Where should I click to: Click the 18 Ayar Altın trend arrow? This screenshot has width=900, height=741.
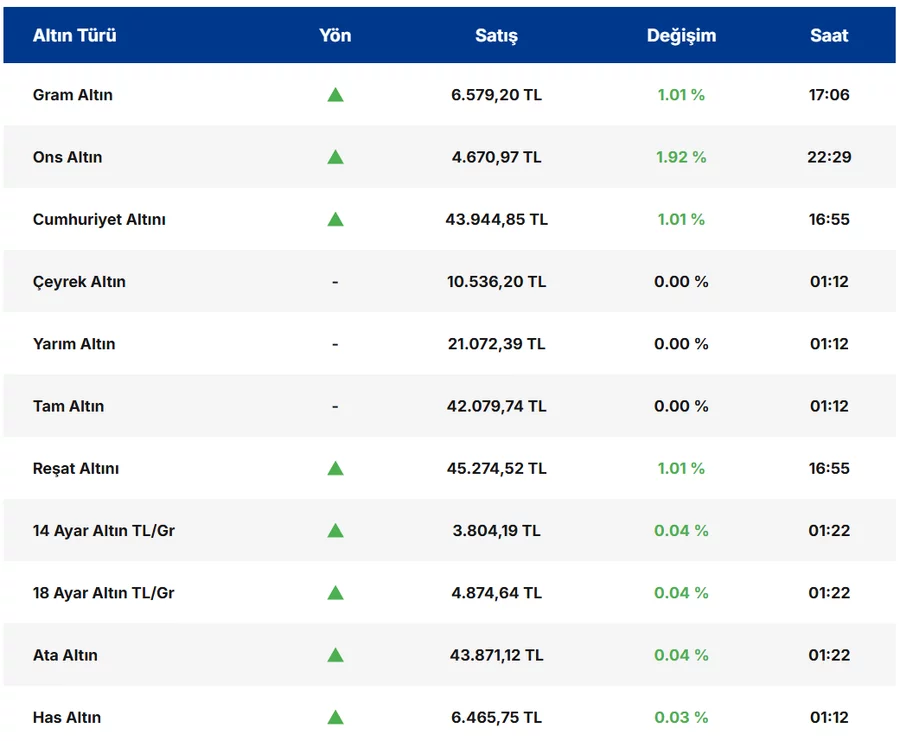pos(335,593)
